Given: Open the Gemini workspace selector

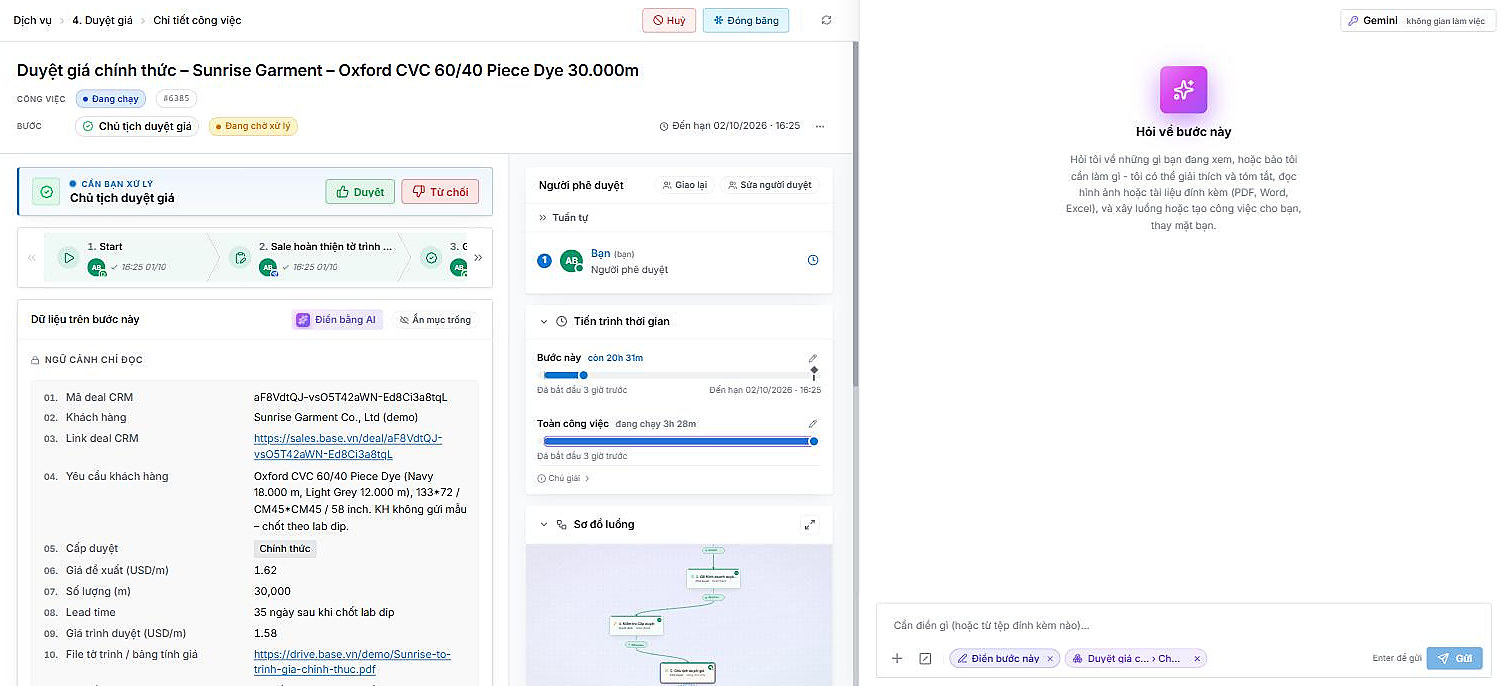Looking at the screenshot, I should 1418,20.
